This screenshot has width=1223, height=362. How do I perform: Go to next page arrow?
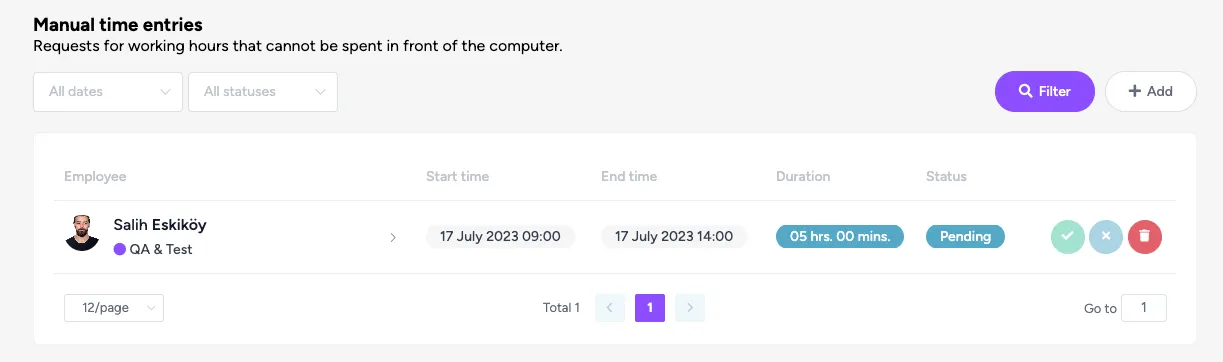[x=690, y=307]
